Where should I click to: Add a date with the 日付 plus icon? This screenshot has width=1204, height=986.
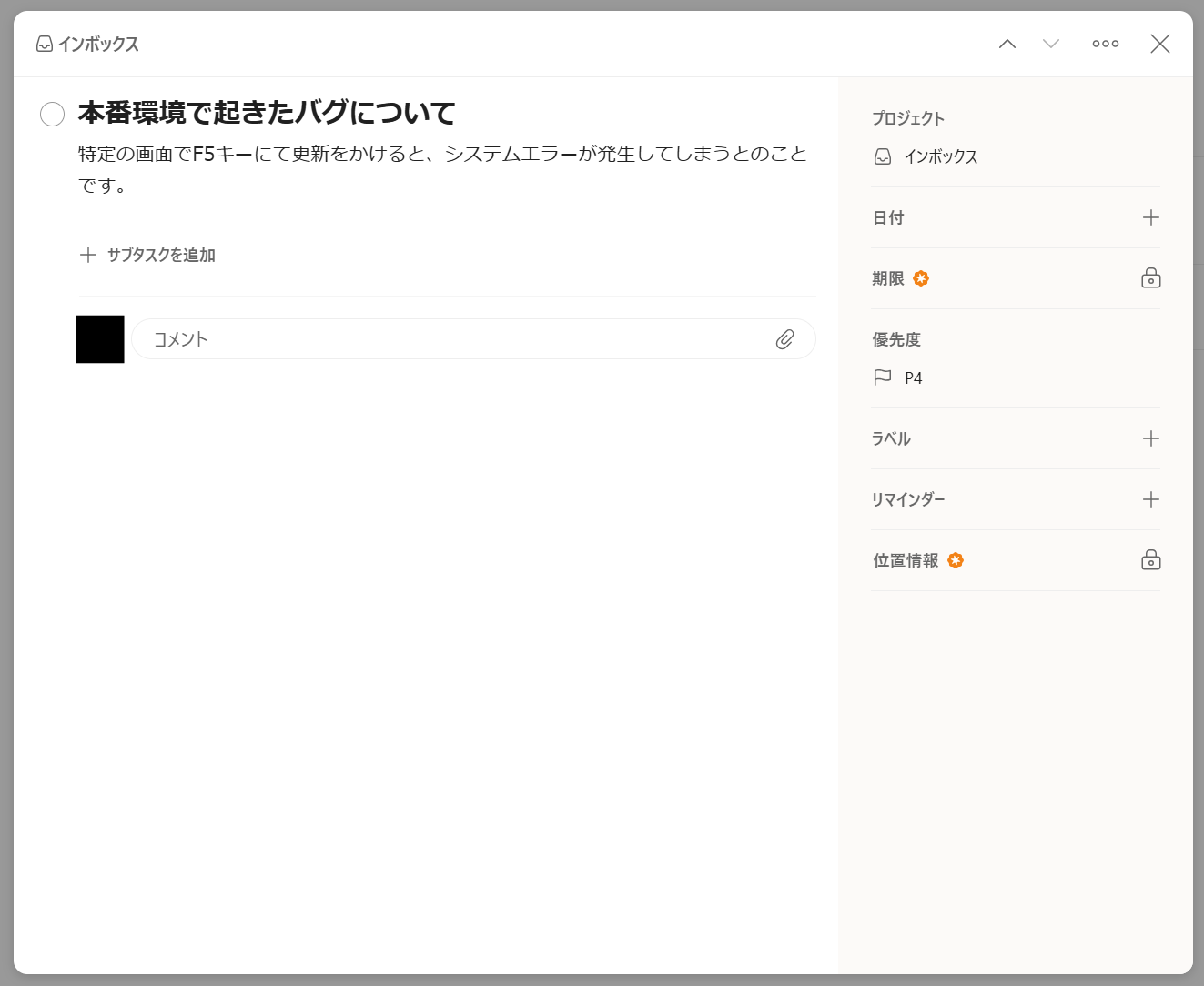[1151, 217]
